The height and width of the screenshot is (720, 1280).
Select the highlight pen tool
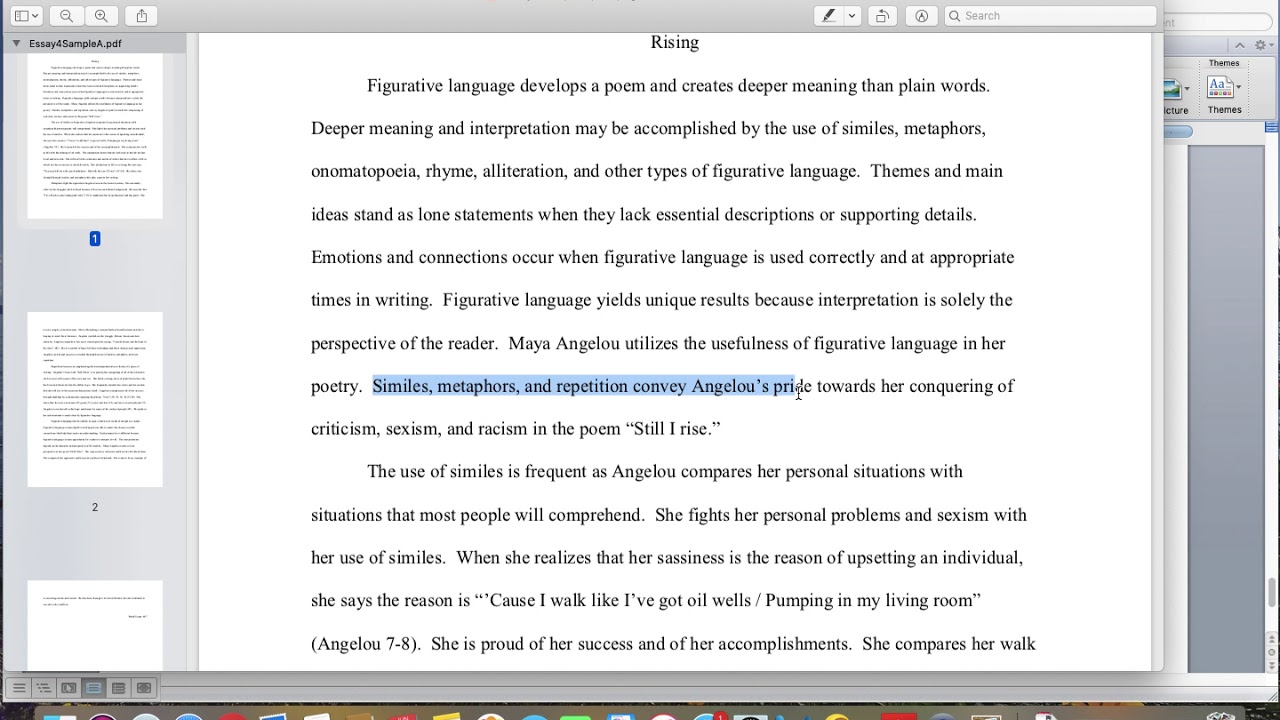click(x=828, y=16)
